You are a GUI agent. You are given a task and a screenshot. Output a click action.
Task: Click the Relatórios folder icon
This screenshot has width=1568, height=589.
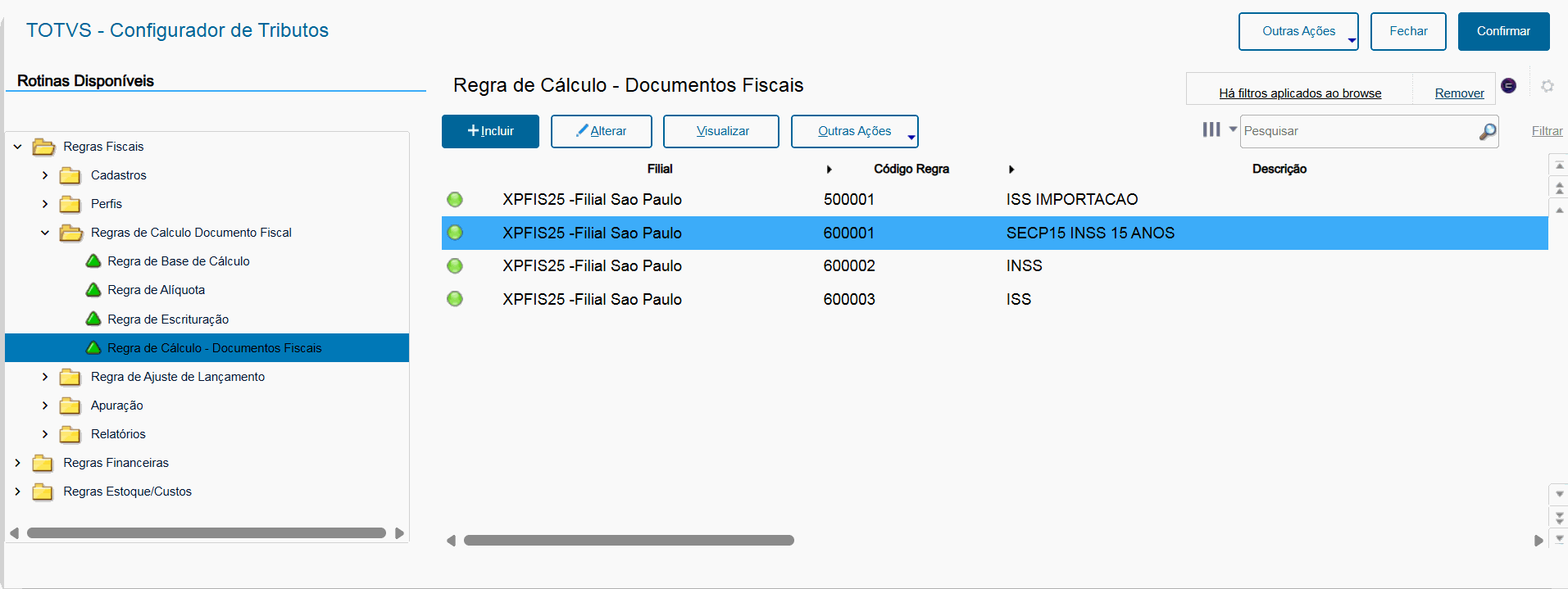click(70, 434)
